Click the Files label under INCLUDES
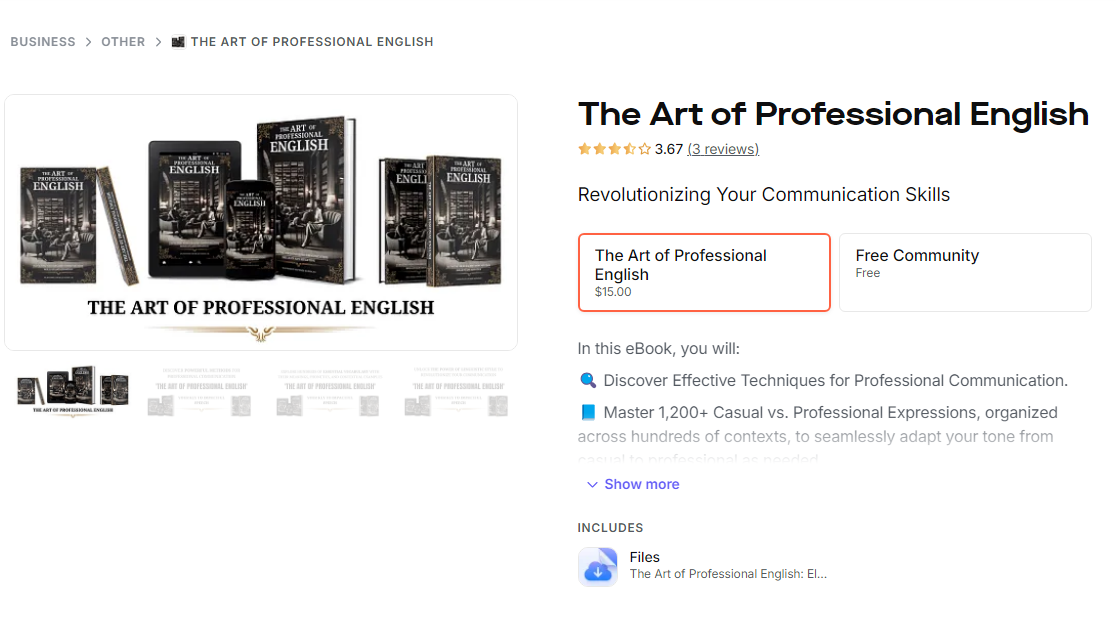 (644, 556)
